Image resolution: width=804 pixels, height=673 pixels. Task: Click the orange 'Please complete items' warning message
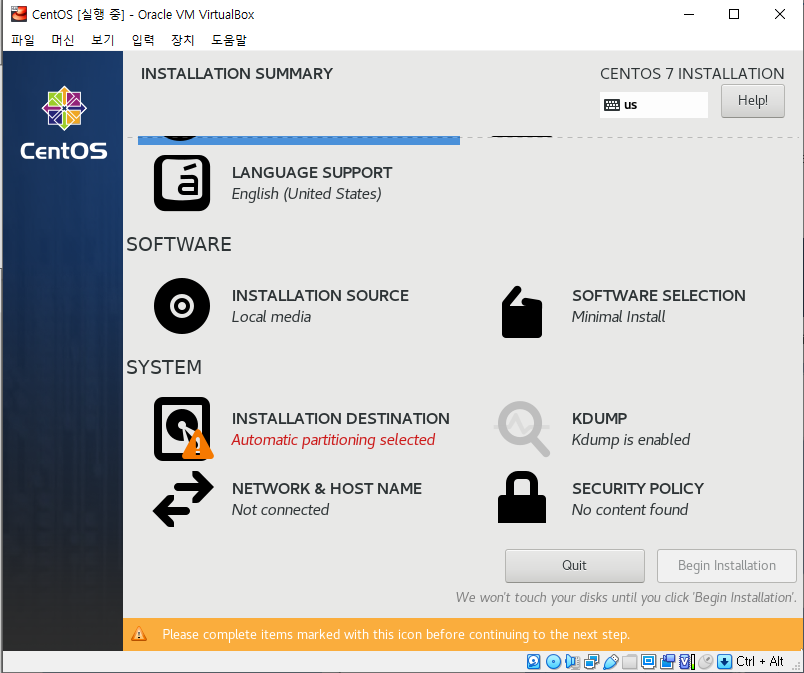[x=396, y=635]
